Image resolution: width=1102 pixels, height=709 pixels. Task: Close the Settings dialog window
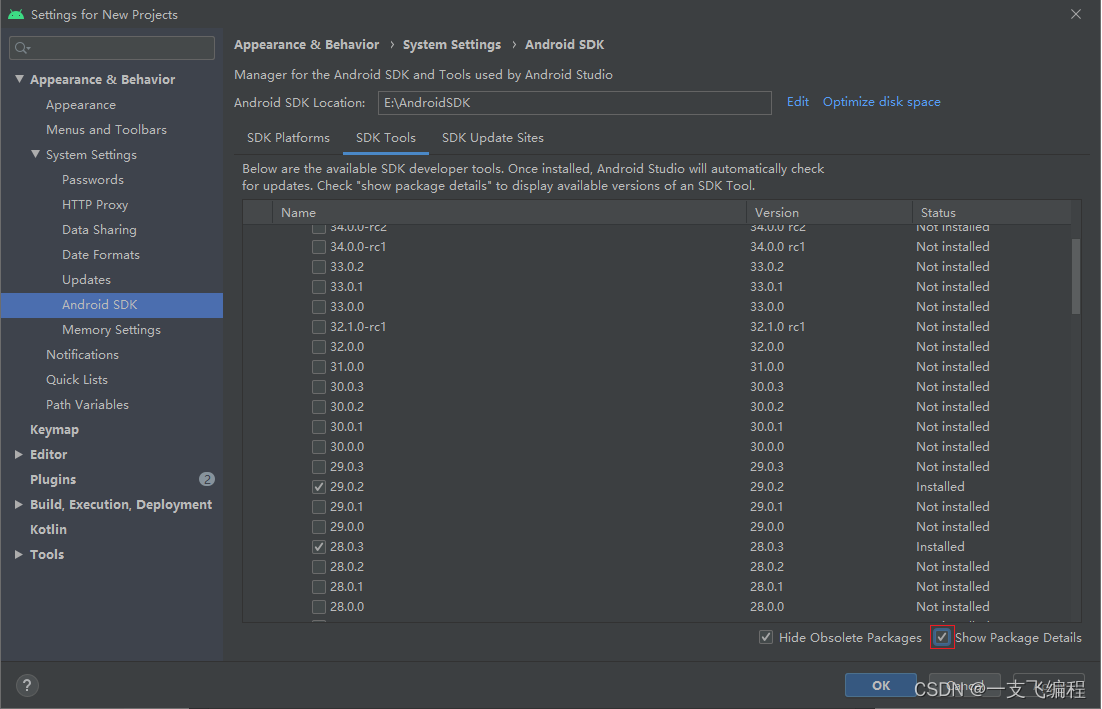[1076, 14]
